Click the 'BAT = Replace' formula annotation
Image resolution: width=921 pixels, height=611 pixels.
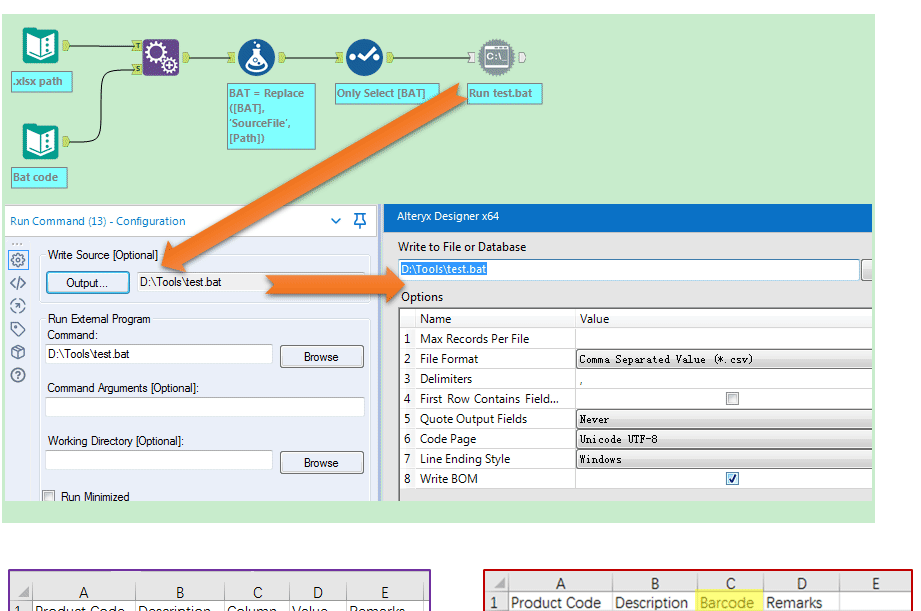click(x=271, y=116)
